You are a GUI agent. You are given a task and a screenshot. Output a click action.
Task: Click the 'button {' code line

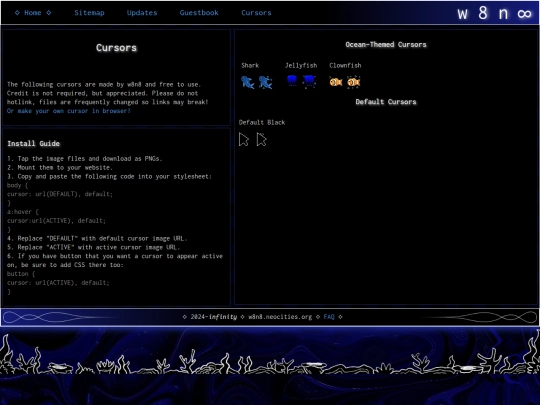tap(21, 274)
